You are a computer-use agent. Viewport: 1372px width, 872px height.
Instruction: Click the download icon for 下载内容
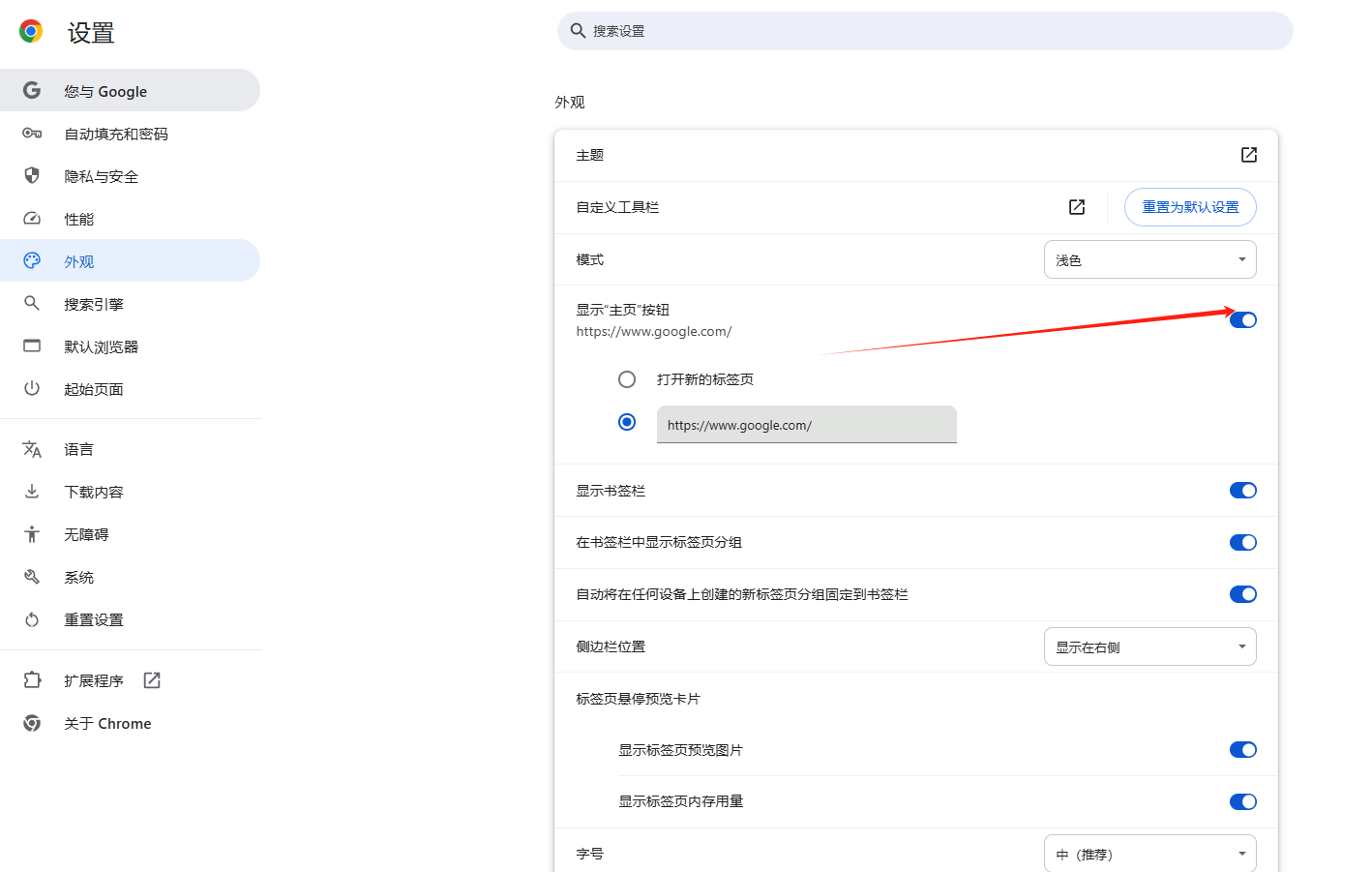click(x=32, y=492)
